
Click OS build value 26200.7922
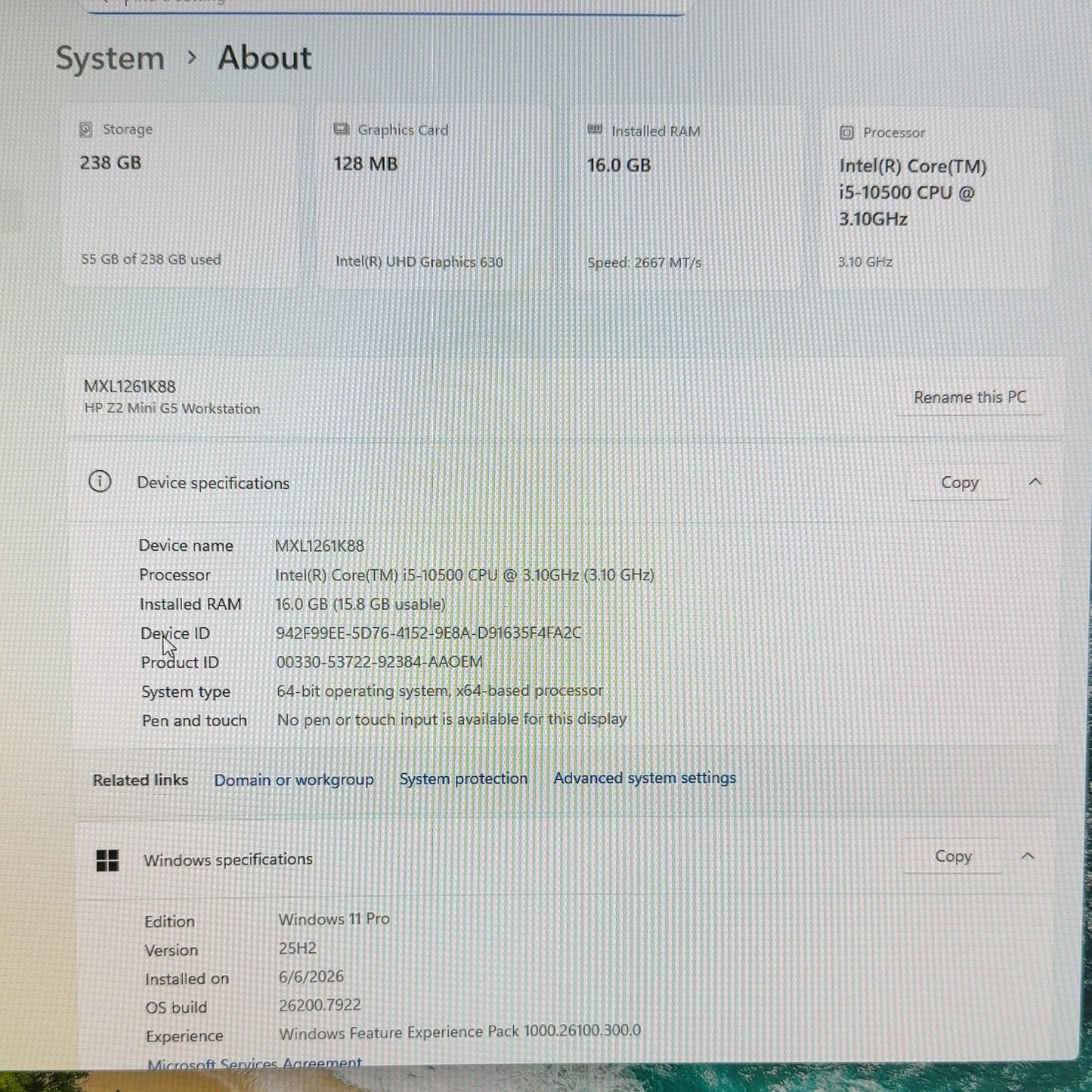pyautogui.click(x=320, y=1005)
